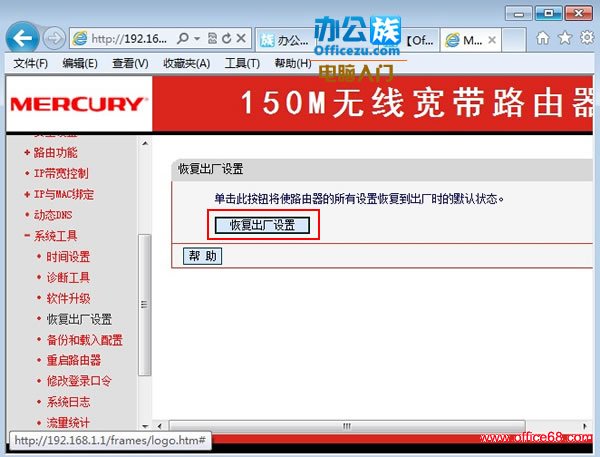Go to browser home page icon
The height and width of the screenshot is (457, 600).
[x=543, y=38]
